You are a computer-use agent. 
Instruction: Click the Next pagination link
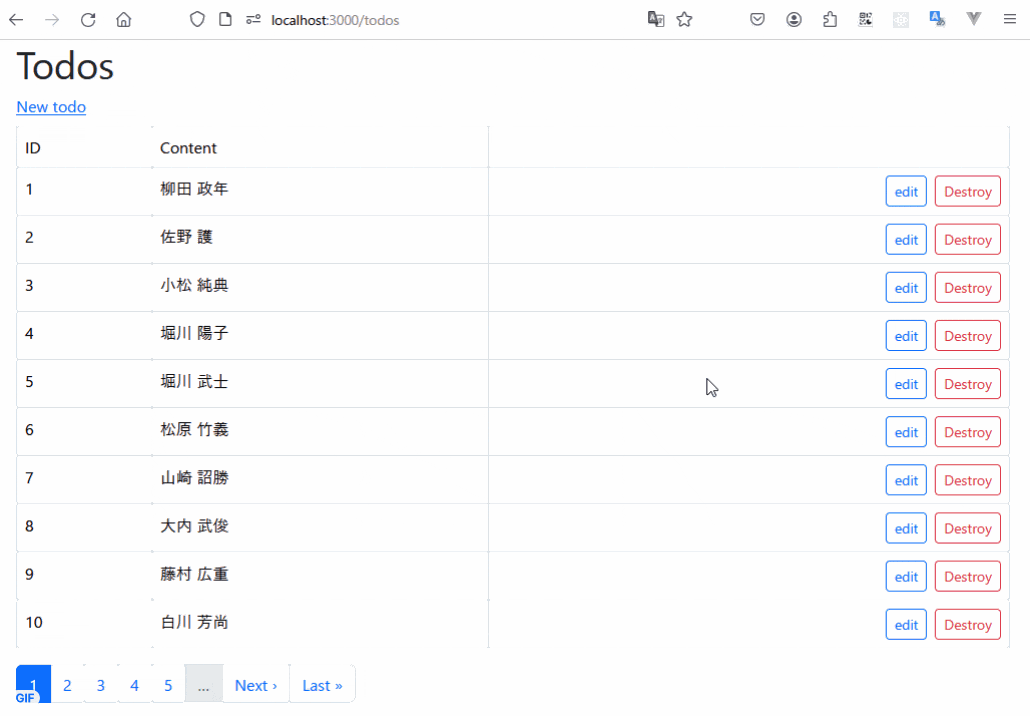(255, 685)
